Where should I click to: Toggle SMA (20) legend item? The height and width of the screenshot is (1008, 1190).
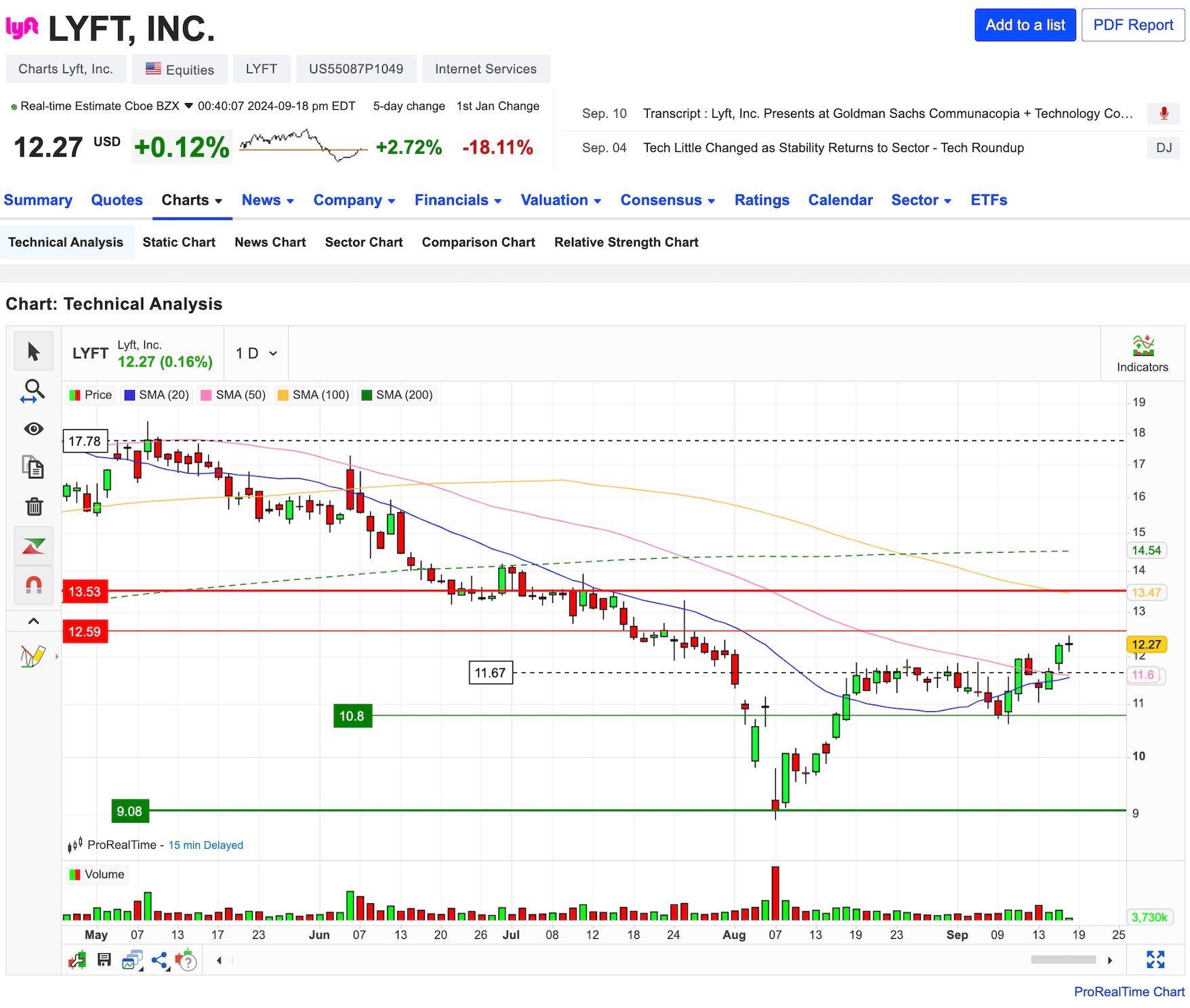pos(157,395)
